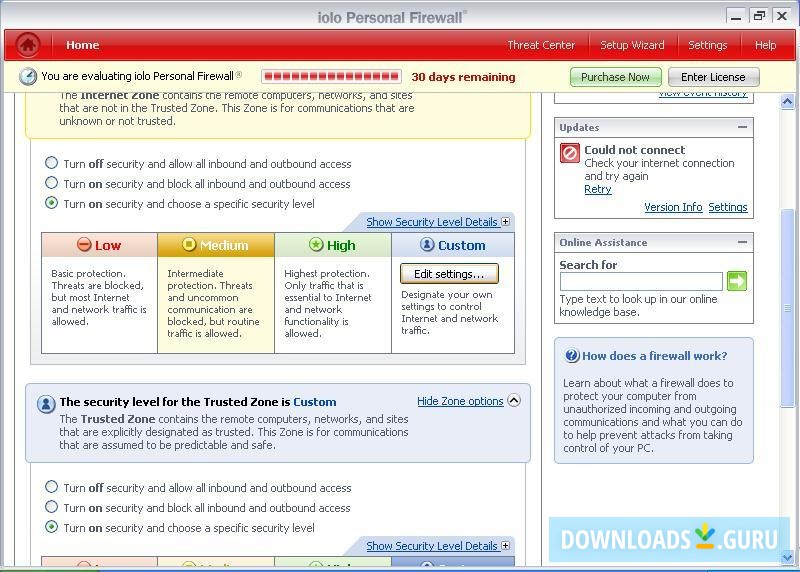Click the Could not connect heading
Image resolution: width=800 pixels, height=572 pixels.
point(635,150)
